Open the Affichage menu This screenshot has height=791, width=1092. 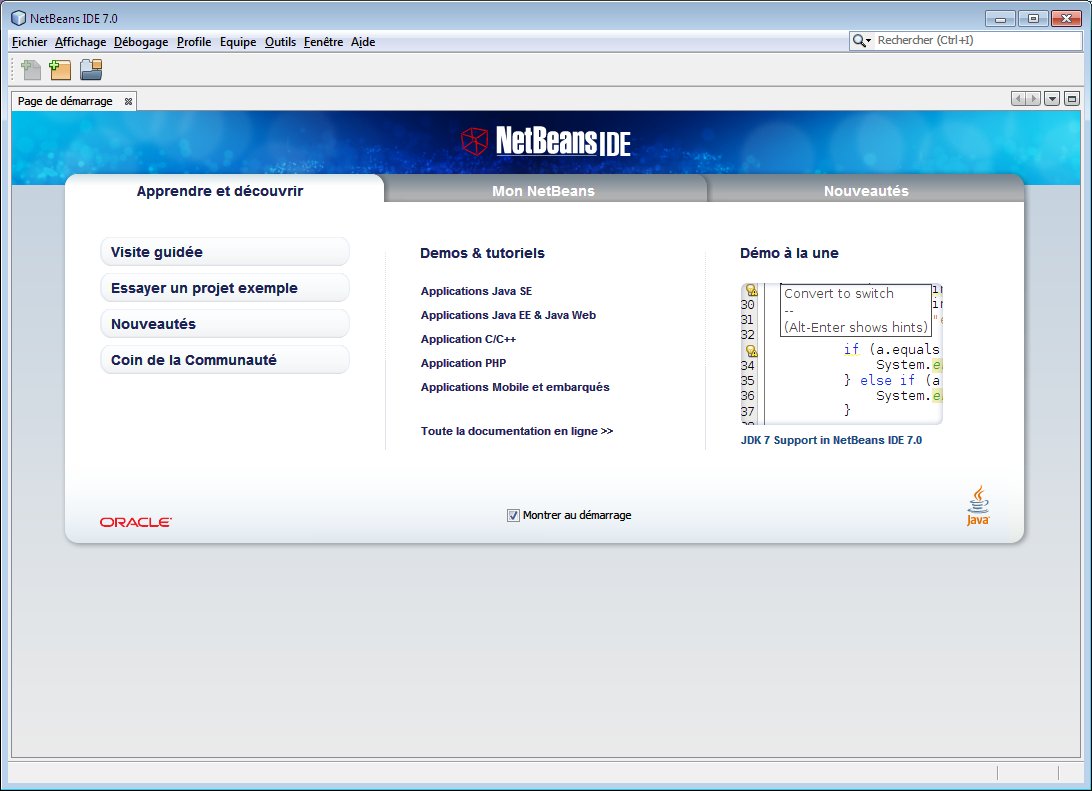coord(81,42)
